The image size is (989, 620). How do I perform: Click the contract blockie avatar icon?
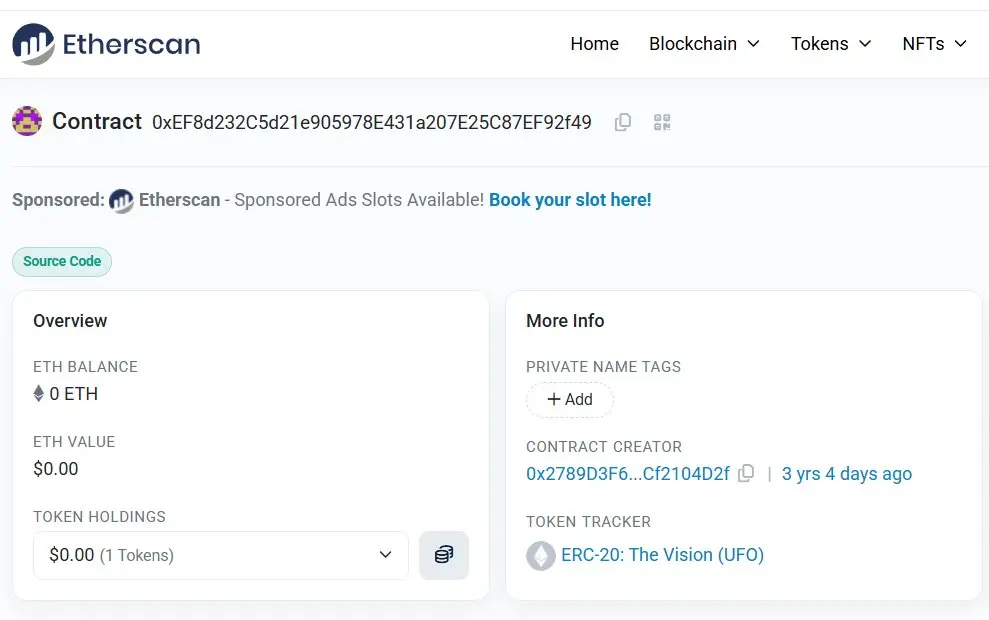(27, 122)
